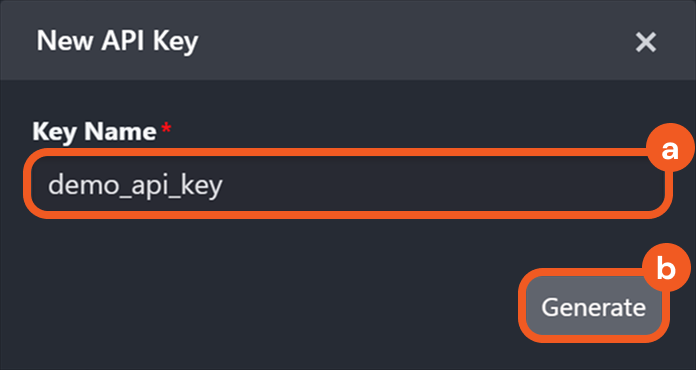Place cursor in the demo_api_key text

click(135, 185)
